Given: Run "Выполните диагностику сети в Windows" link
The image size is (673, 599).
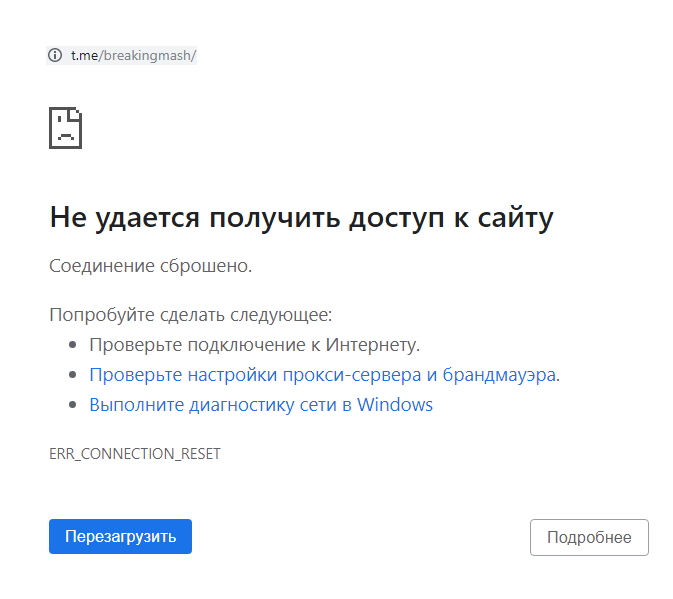Looking at the screenshot, I should click(260, 405).
